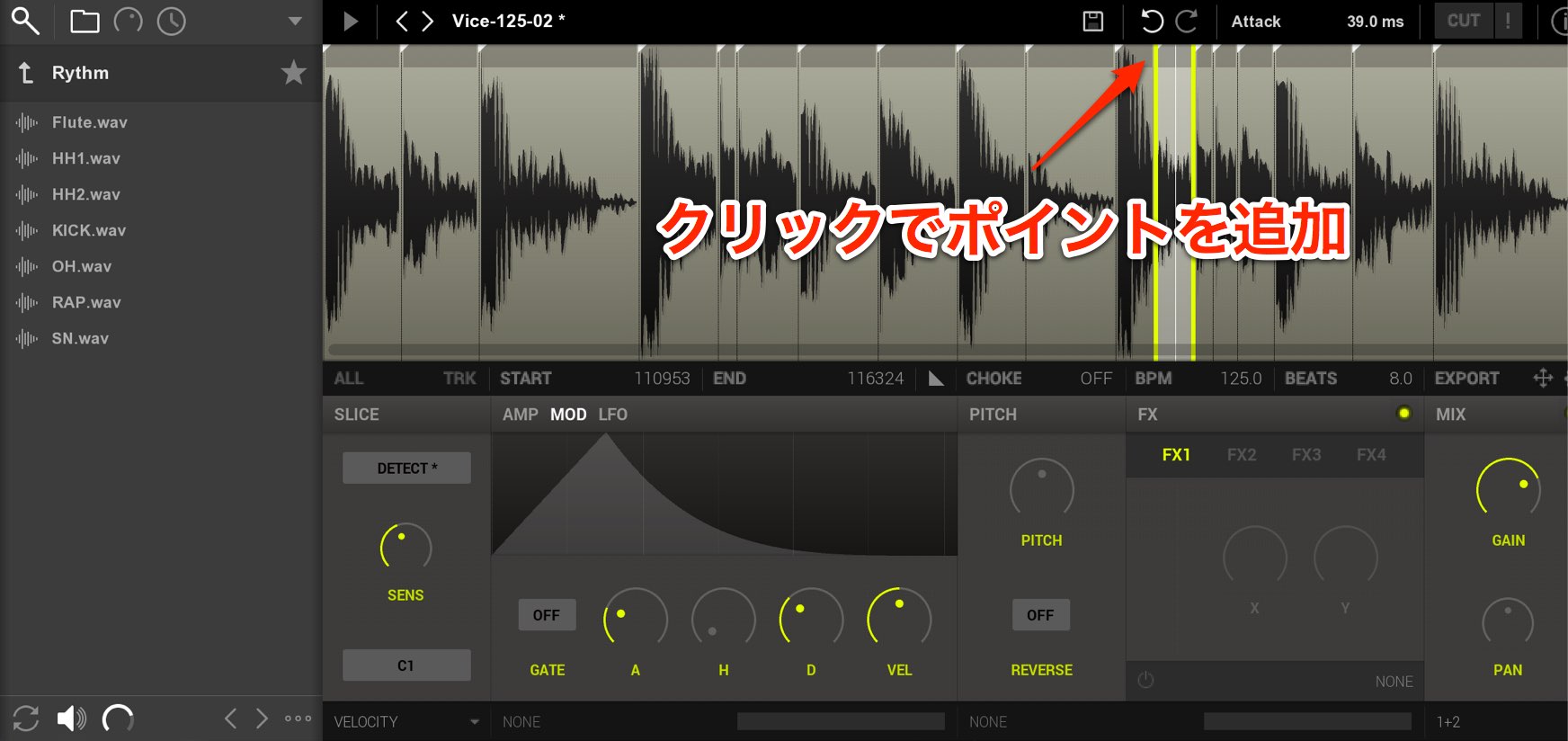Go to next preset arrow
This screenshot has width=1568, height=741.
tap(428, 21)
